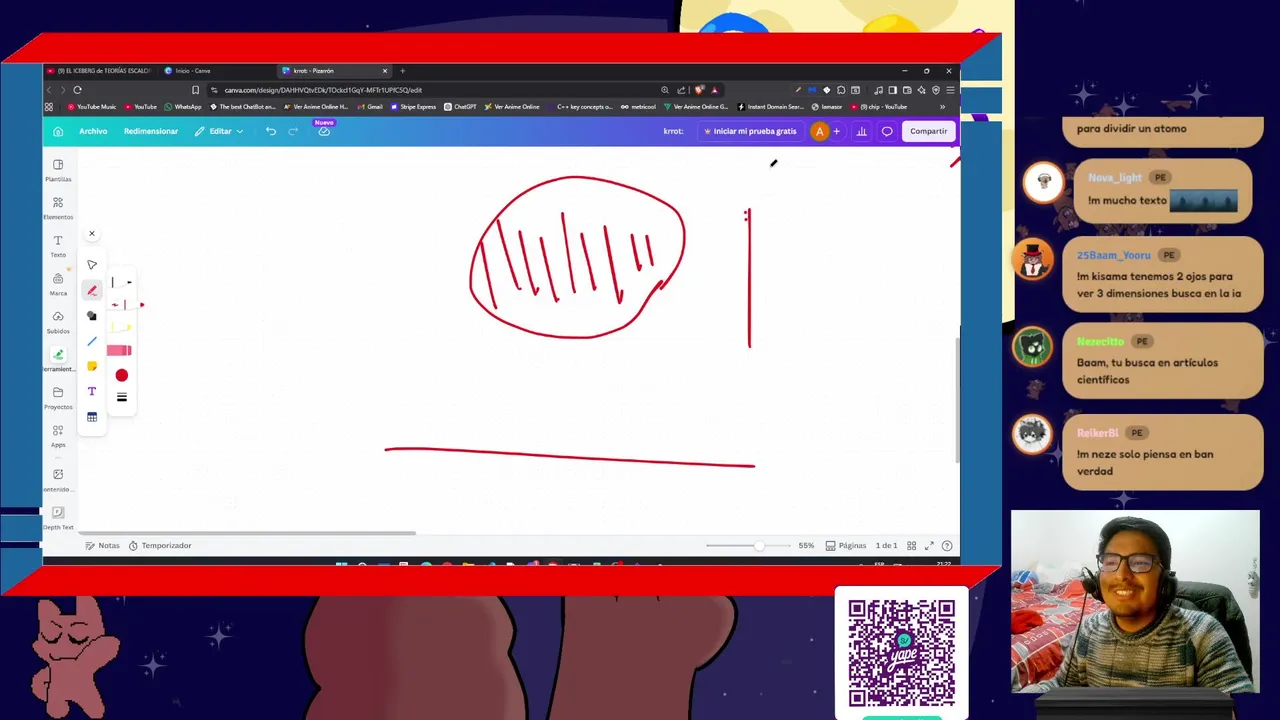Open Stripe Express bookmark
Image resolution: width=1280 pixels, height=720 pixels.
click(x=414, y=107)
